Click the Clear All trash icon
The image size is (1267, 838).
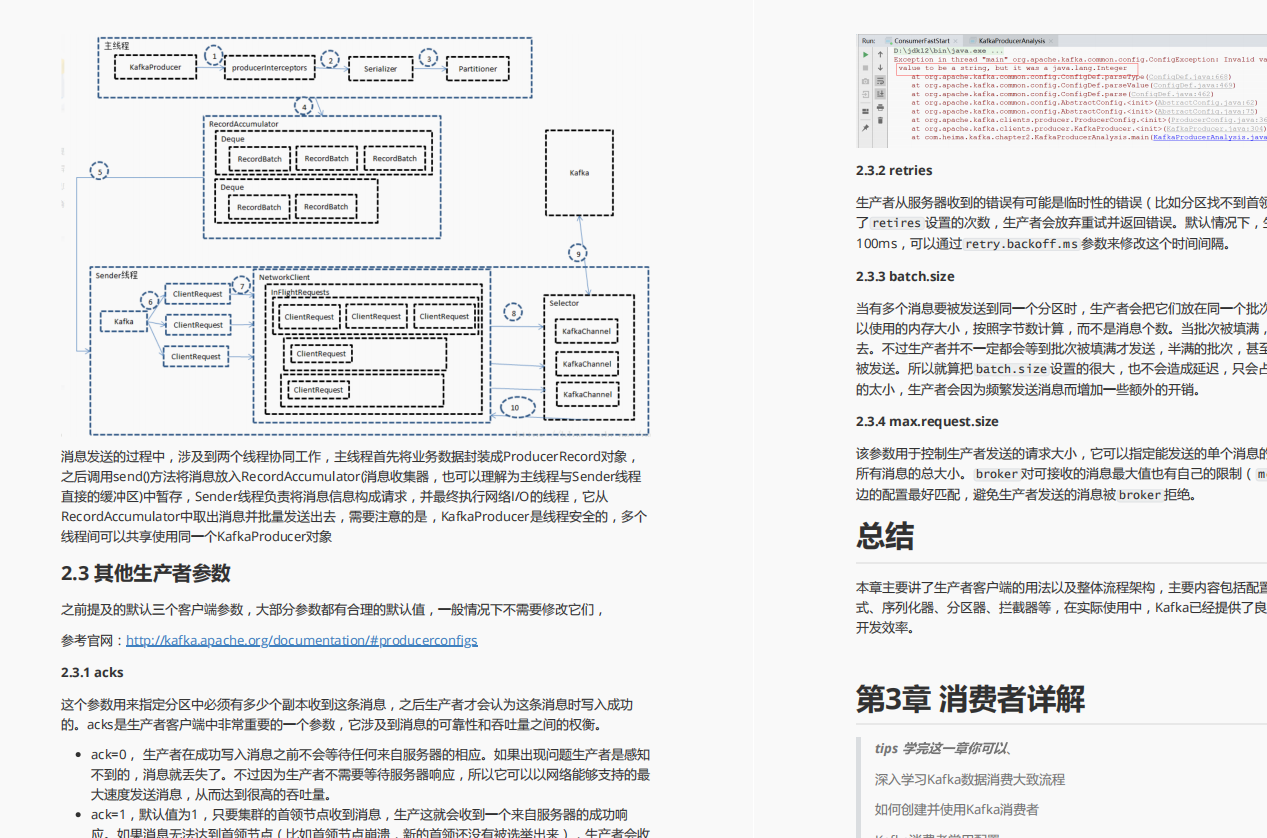[880, 120]
